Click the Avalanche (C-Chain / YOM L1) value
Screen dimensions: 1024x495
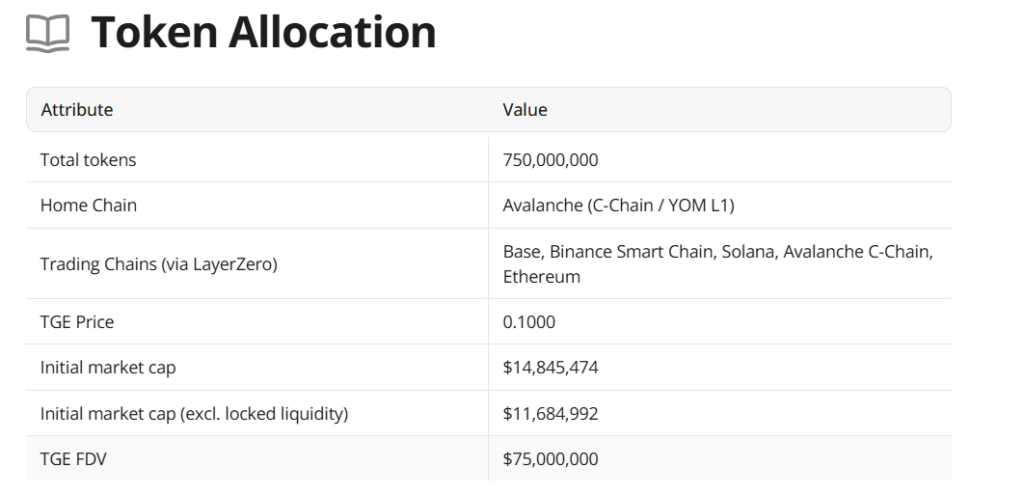tap(619, 205)
